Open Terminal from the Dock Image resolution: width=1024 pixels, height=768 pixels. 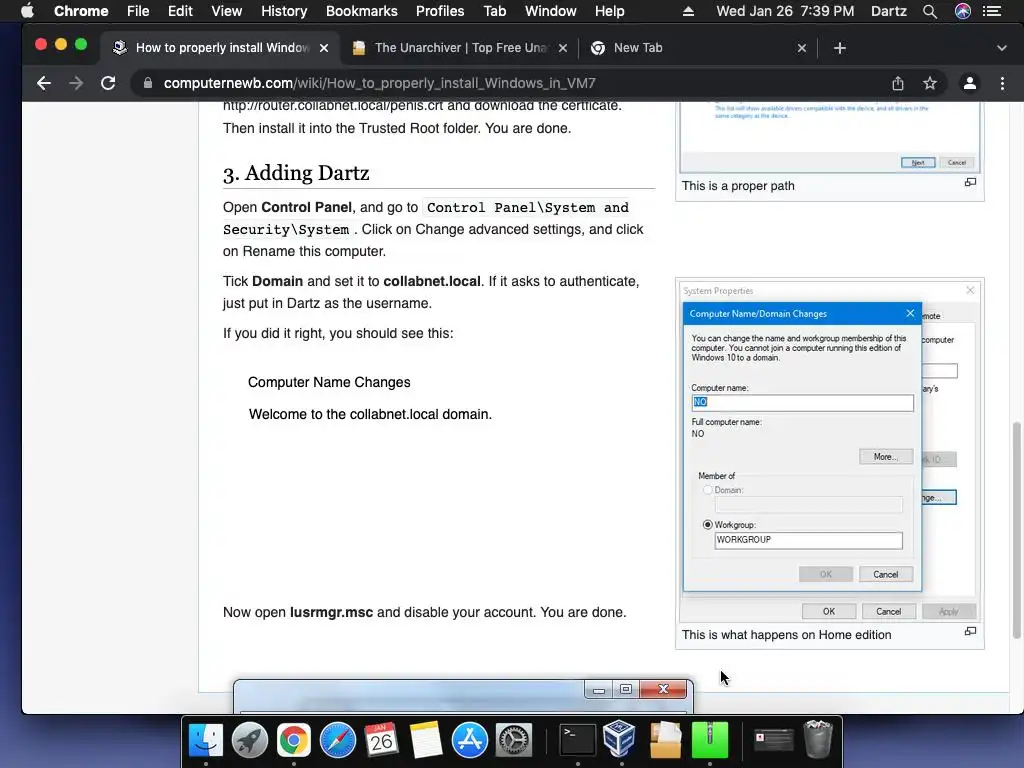pos(578,741)
